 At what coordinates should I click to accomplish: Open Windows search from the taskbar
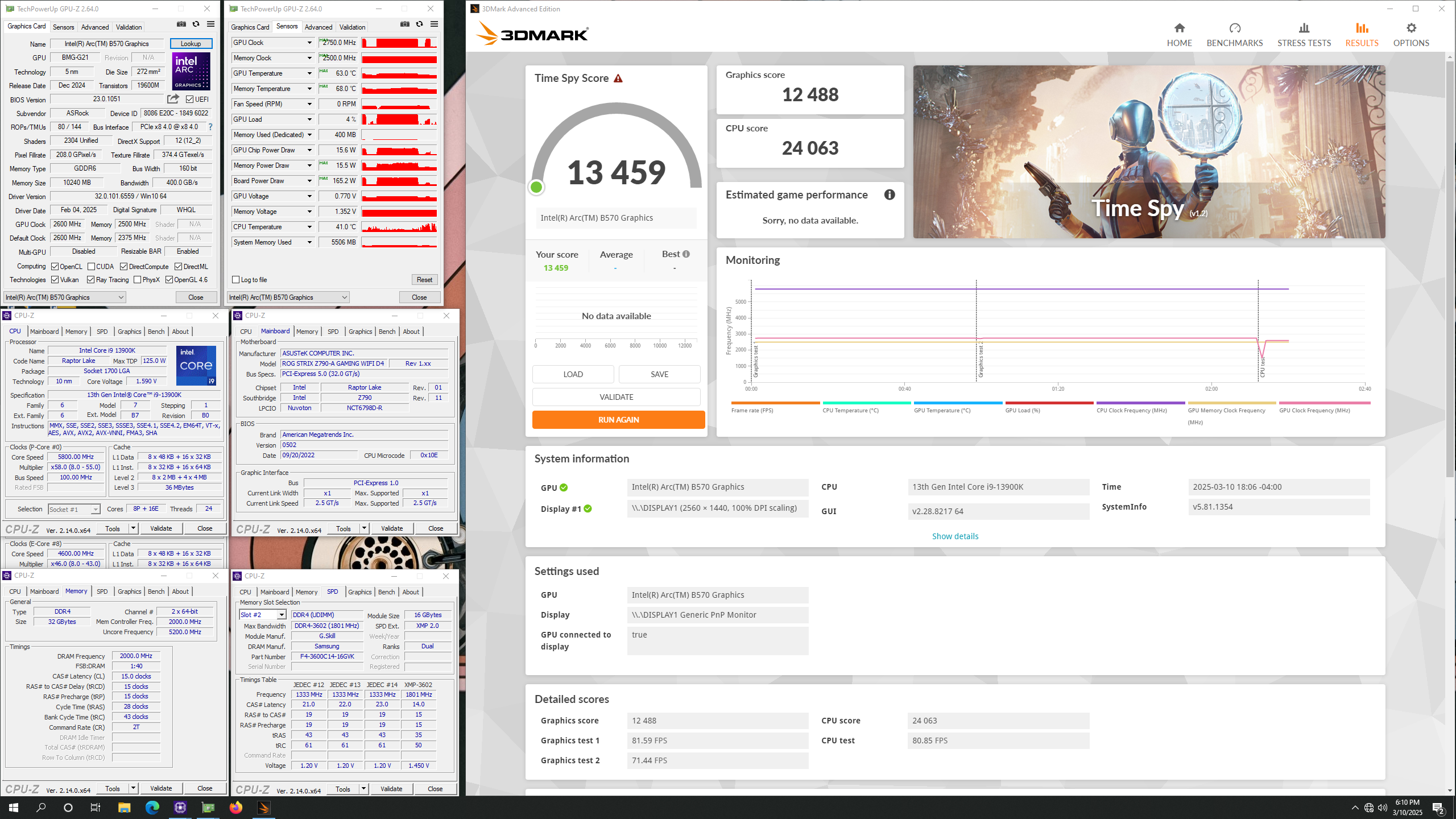(41, 807)
